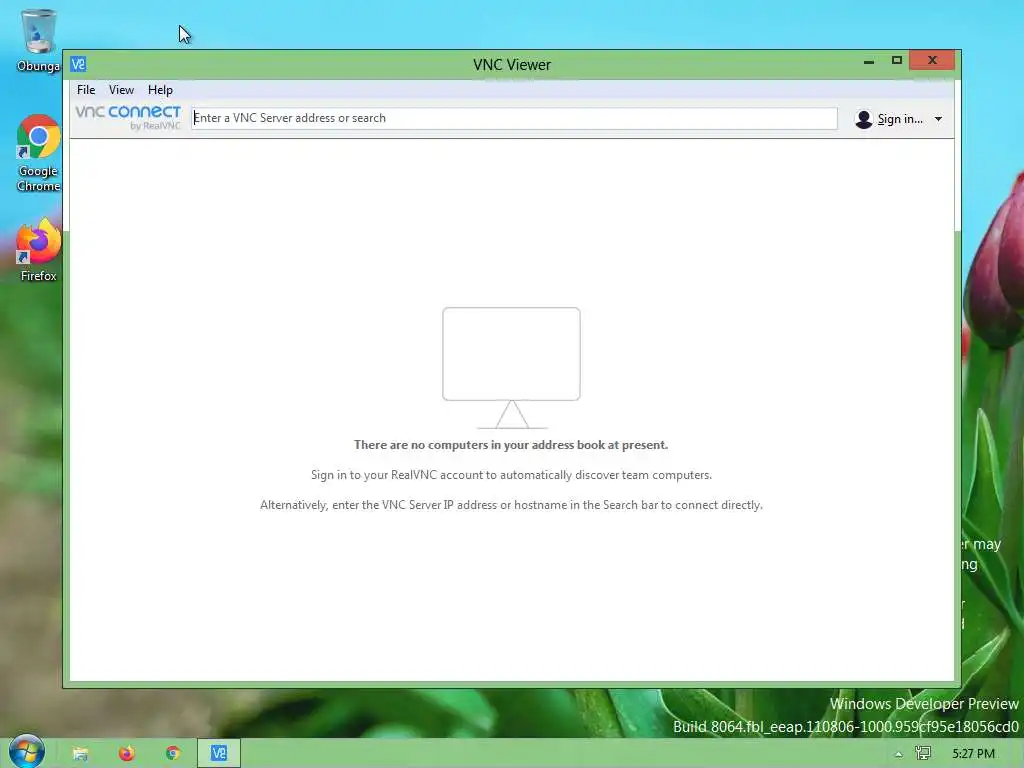Click the Sign in... button

coord(899,119)
